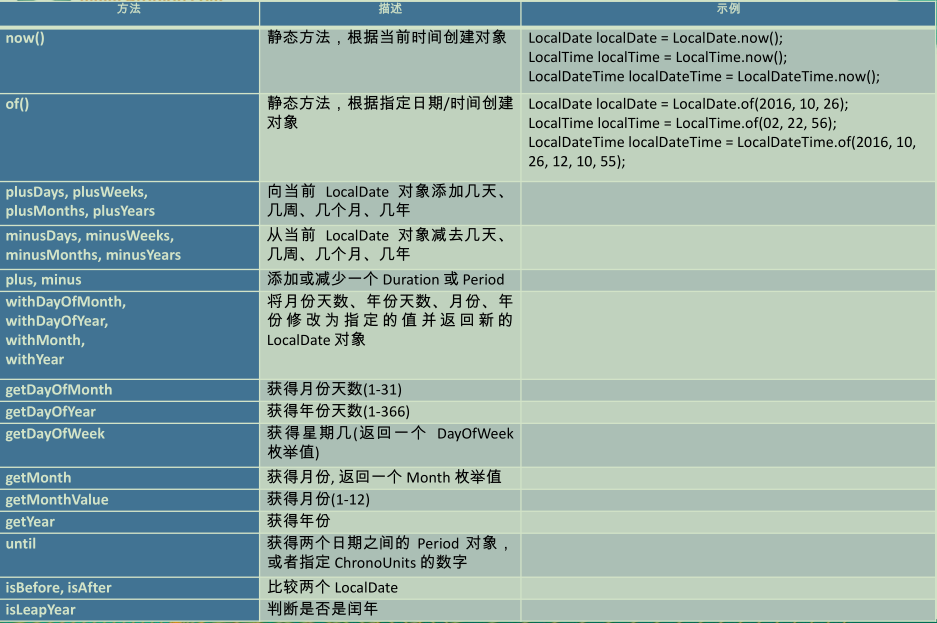
Task: Click the getDayOfWeek row
Action: tap(130, 443)
